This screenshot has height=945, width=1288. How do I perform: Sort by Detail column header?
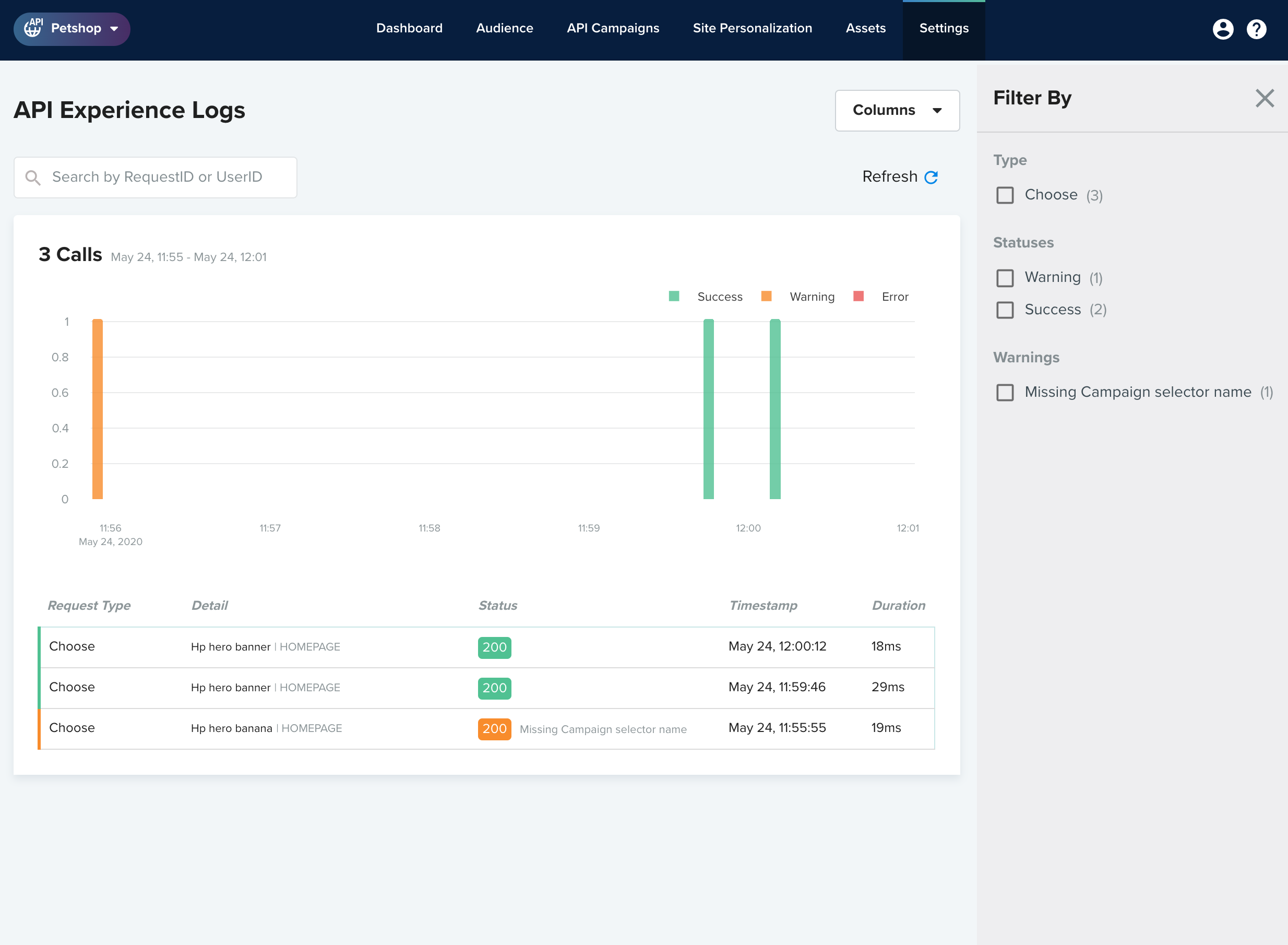tap(210, 605)
